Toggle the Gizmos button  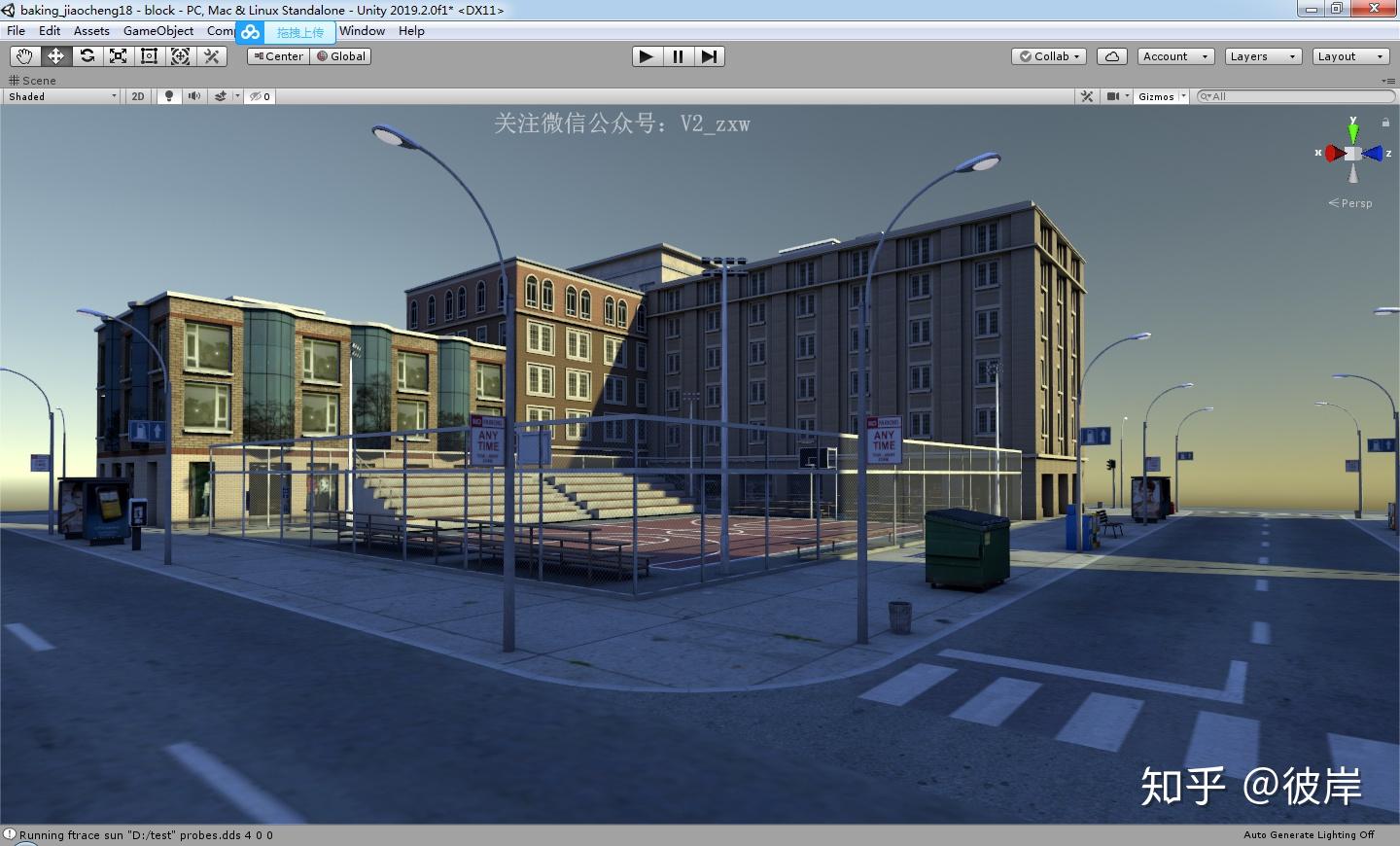click(x=1156, y=96)
